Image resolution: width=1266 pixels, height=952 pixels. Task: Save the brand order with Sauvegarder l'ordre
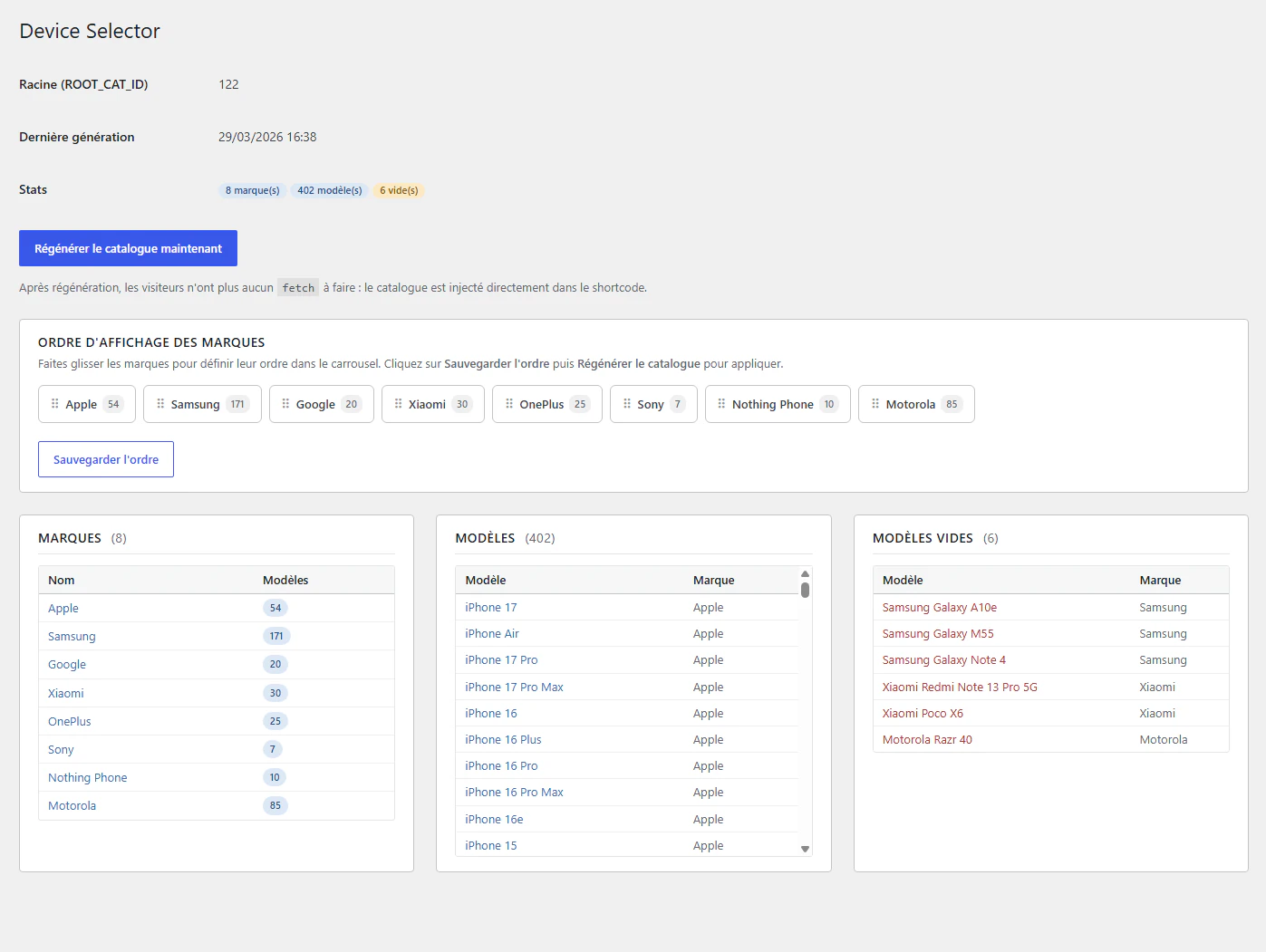[x=106, y=459]
